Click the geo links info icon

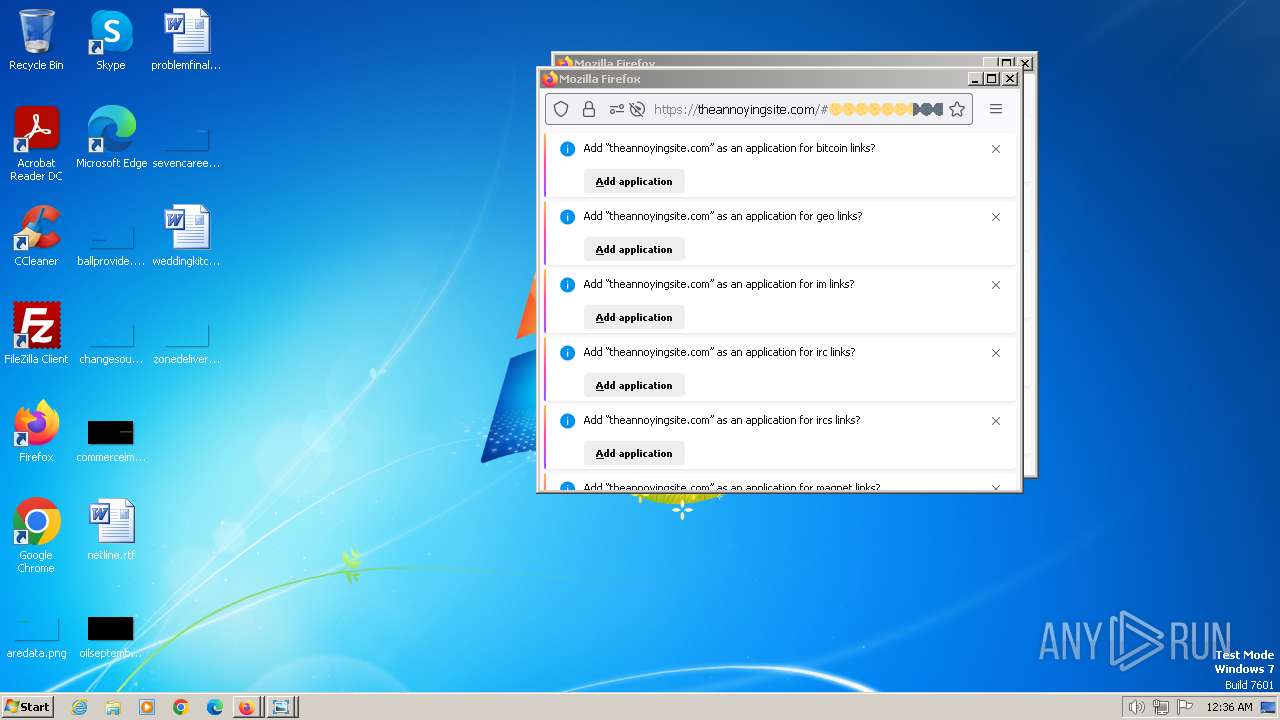click(567, 217)
